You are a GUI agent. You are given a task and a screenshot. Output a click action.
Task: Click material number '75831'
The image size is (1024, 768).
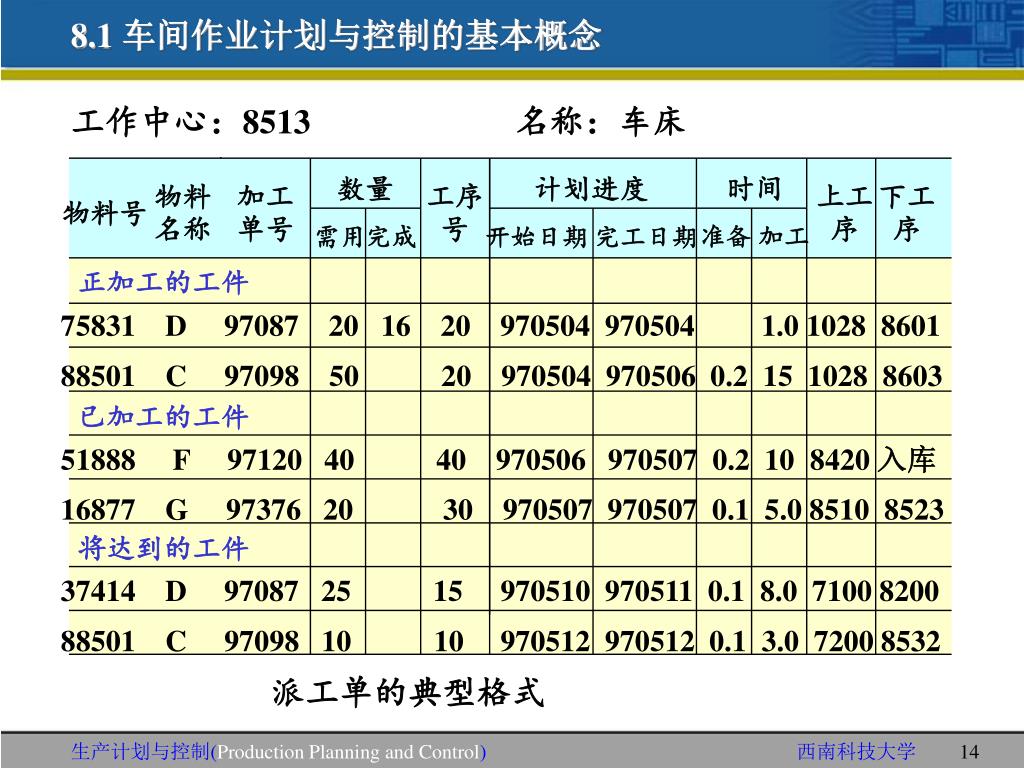tap(98, 326)
